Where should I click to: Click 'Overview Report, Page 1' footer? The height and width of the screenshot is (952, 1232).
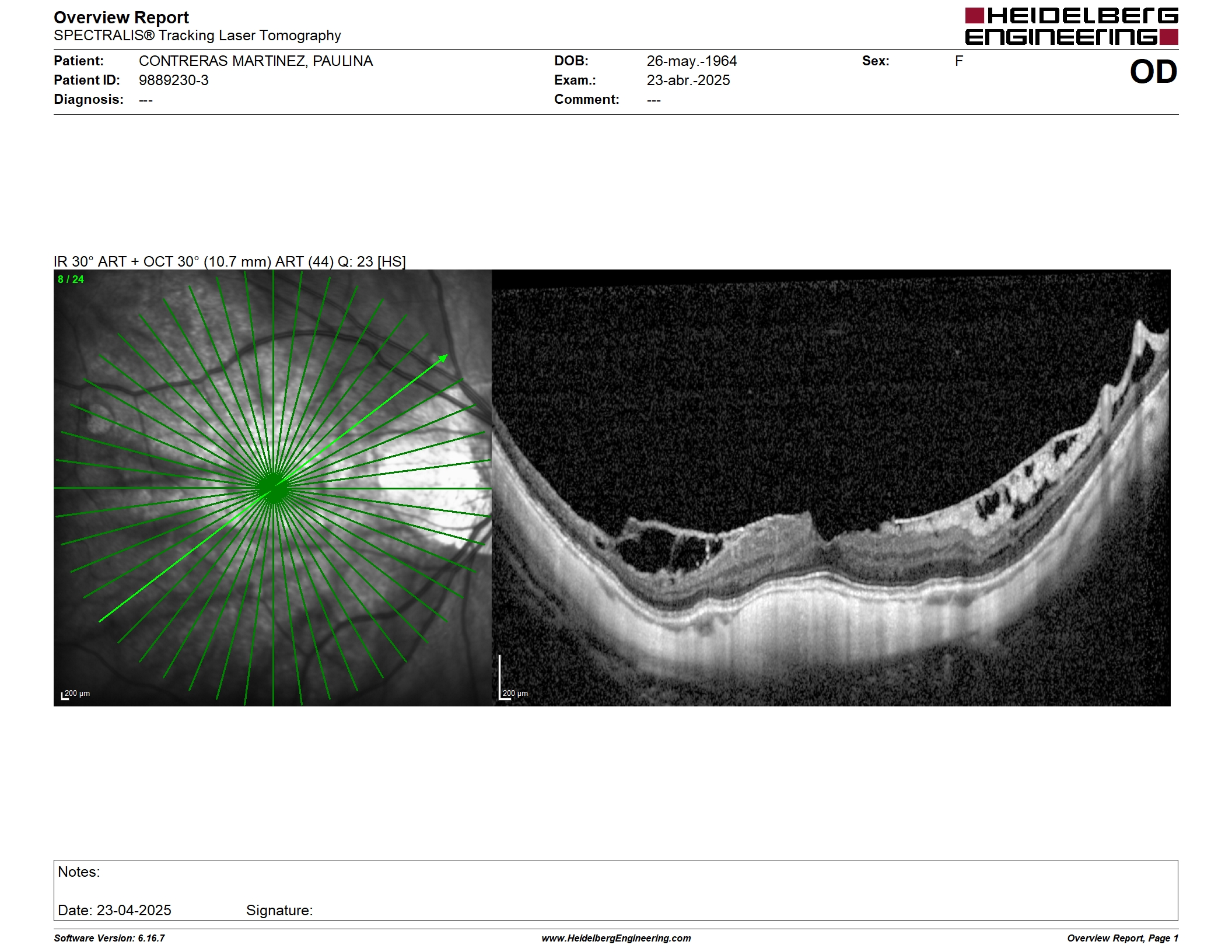(x=1123, y=938)
